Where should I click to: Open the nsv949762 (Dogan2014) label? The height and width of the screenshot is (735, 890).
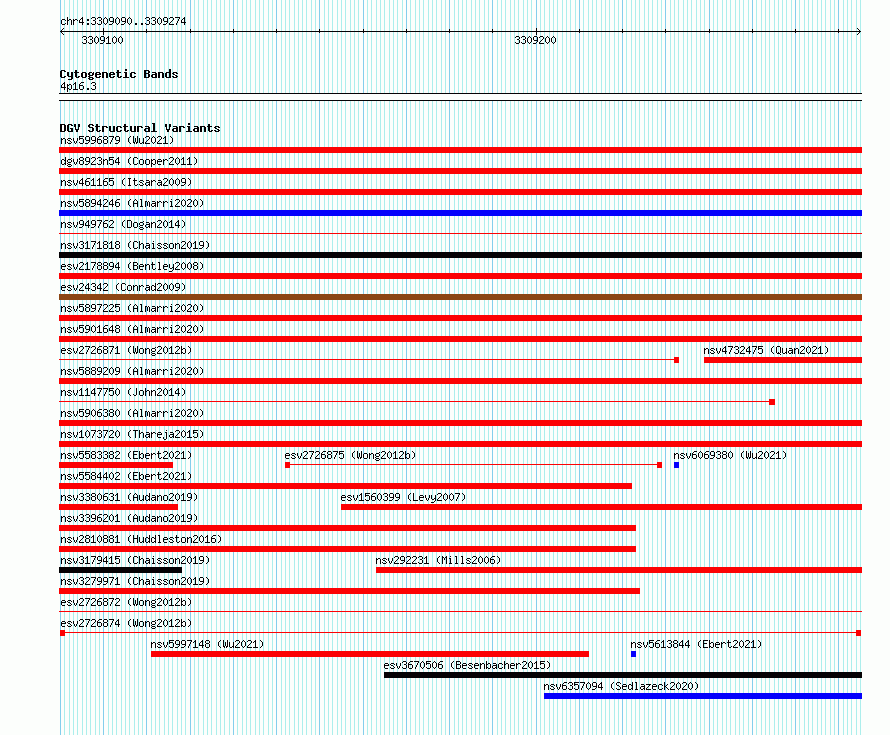pos(123,224)
